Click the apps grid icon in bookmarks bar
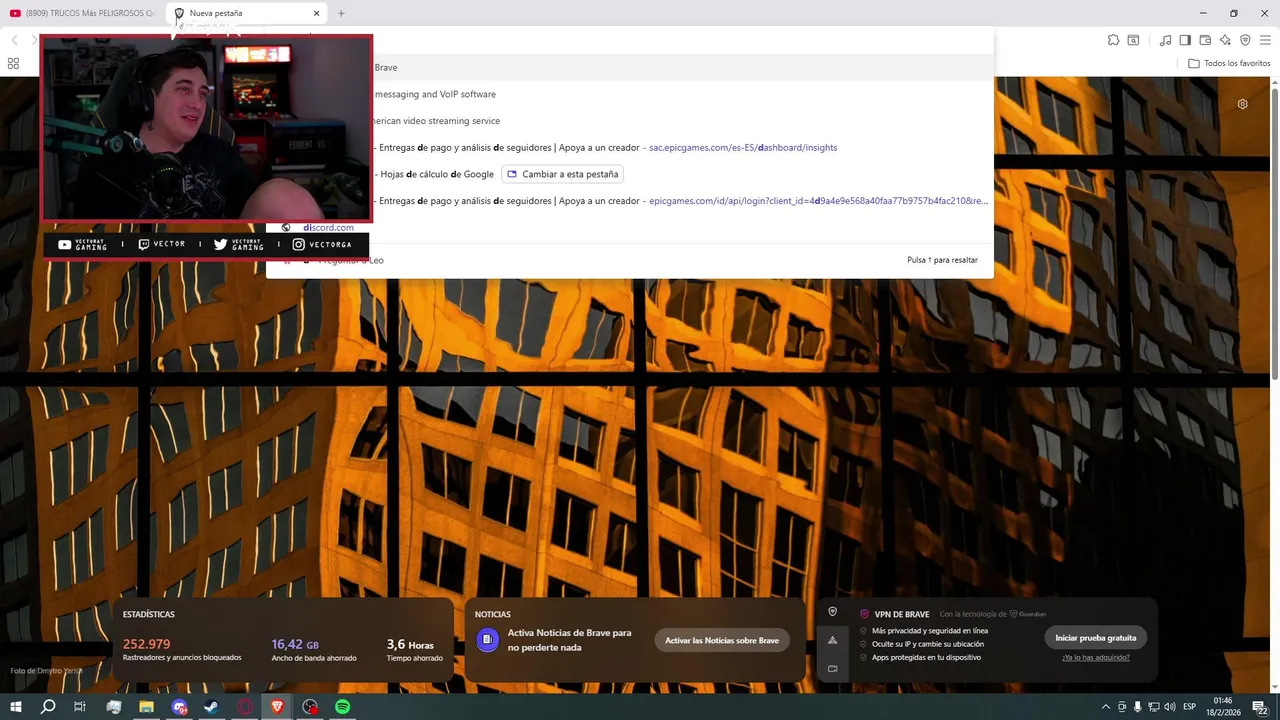1280x720 pixels. (x=13, y=63)
